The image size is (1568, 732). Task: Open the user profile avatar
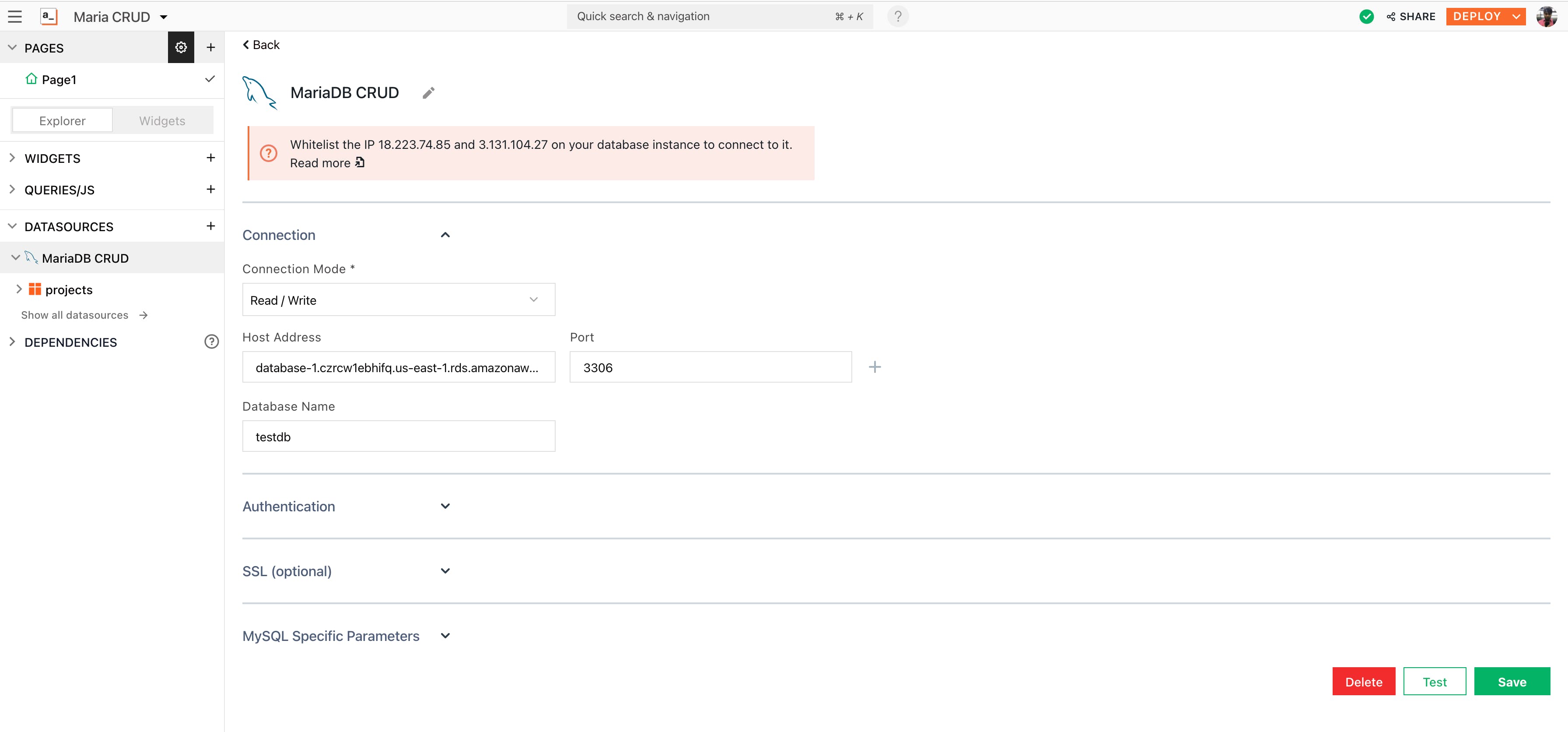(x=1546, y=17)
